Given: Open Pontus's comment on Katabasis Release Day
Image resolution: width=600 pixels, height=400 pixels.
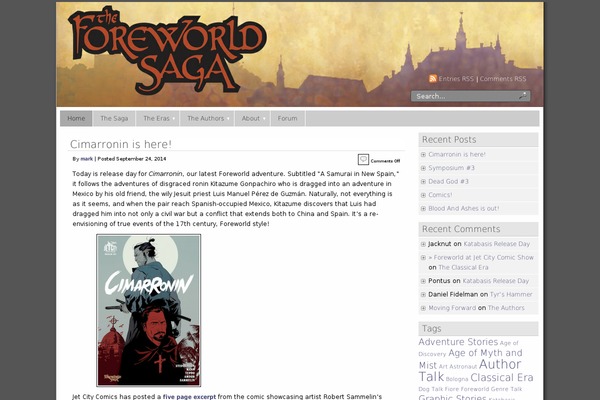Looking at the screenshot, I should tap(496, 281).
